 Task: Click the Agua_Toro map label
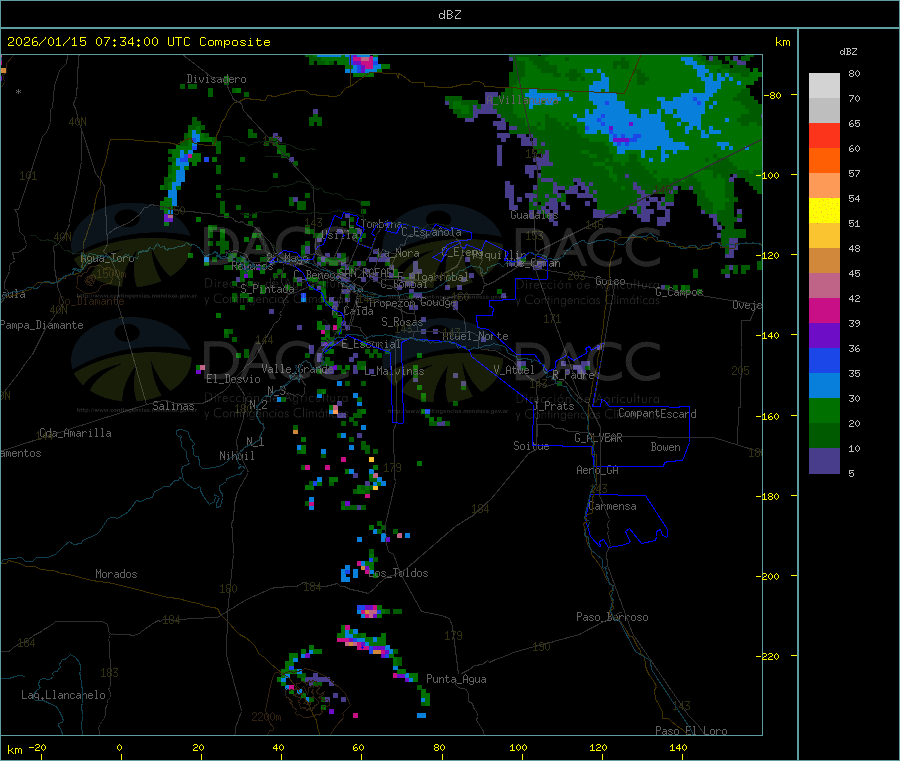(x=107, y=258)
